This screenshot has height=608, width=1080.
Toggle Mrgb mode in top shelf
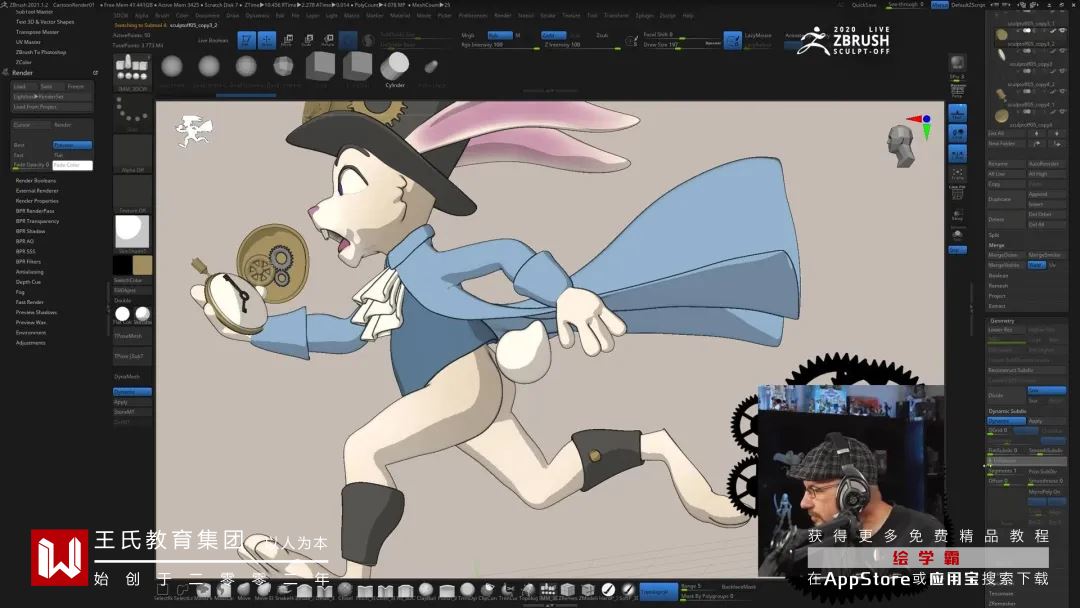point(468,35)
